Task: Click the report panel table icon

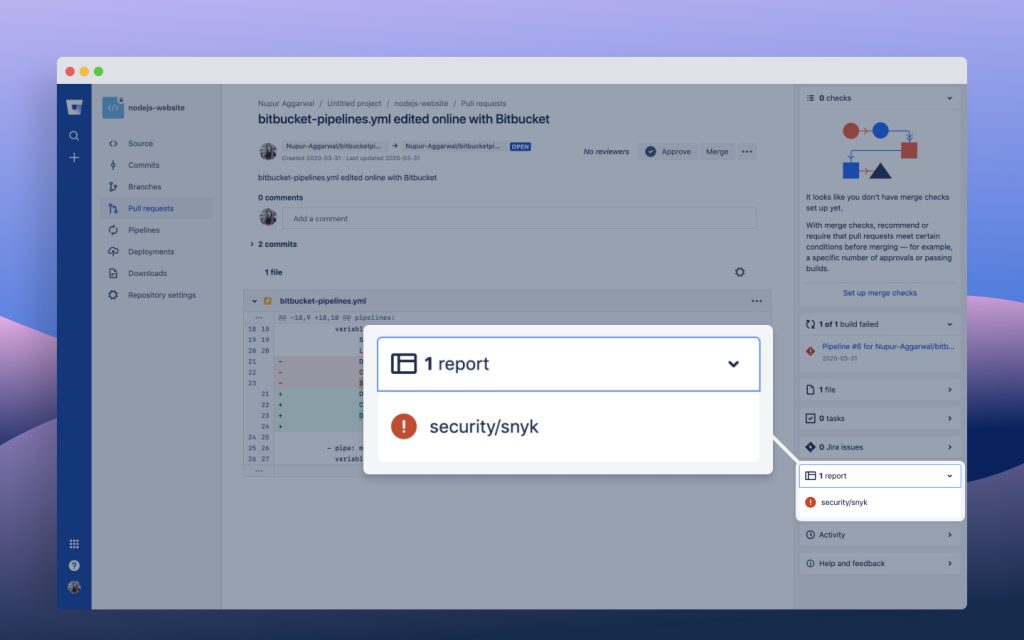Action: pos(810,476)
